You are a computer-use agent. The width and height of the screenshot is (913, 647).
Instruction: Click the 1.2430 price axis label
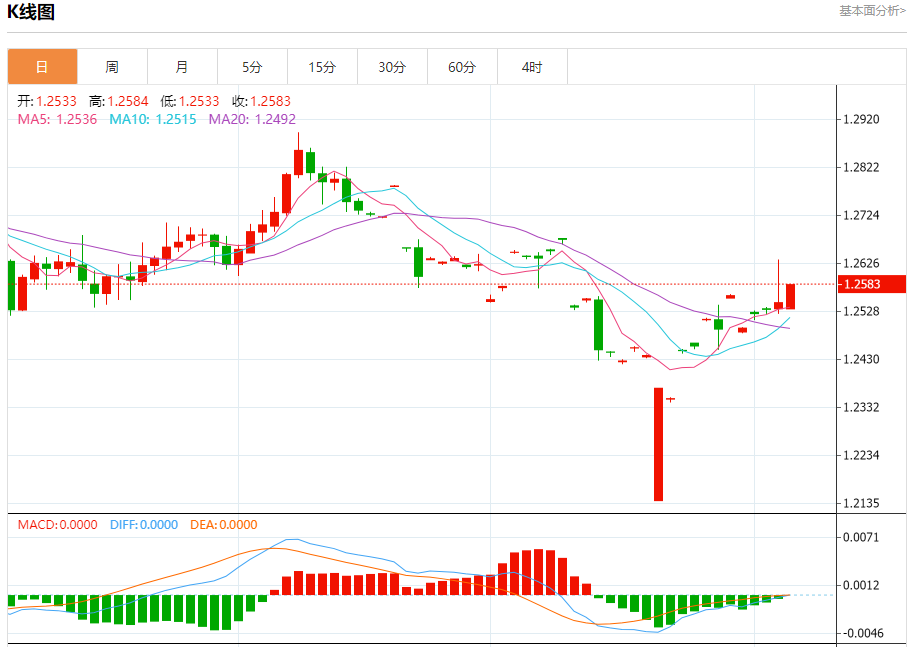coord(861,359)
